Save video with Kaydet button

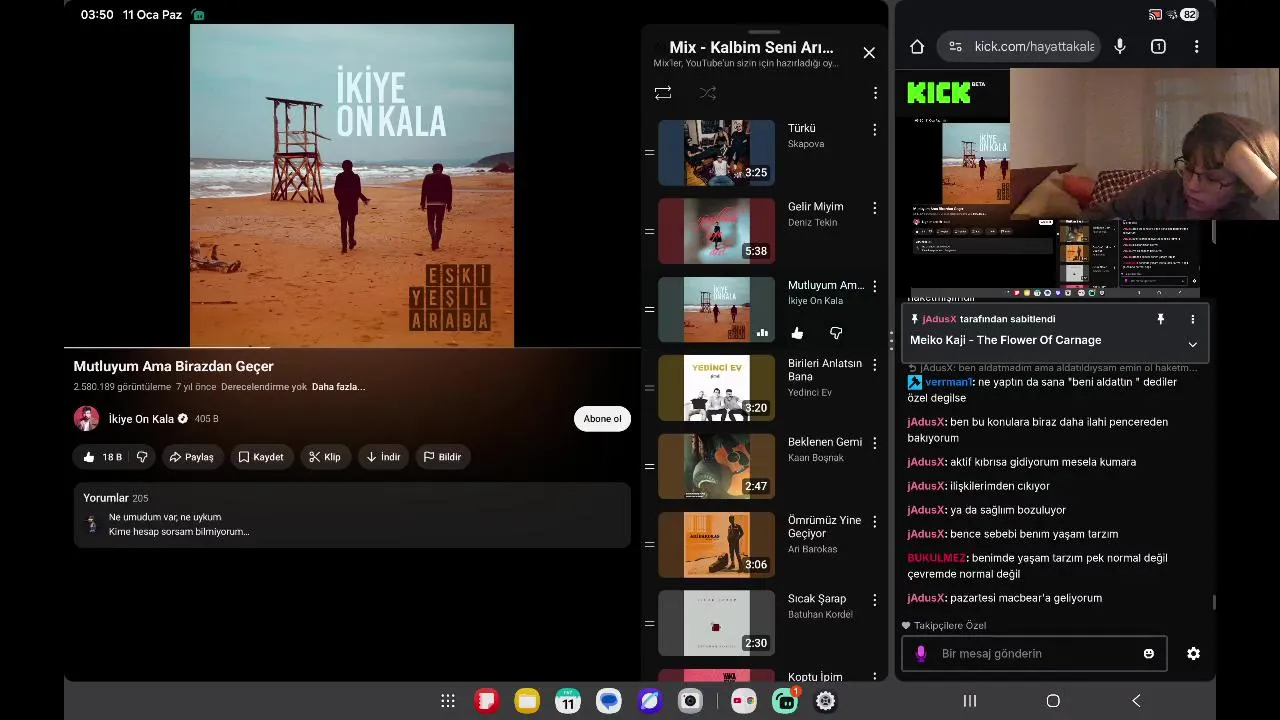(x=260, y=457)
